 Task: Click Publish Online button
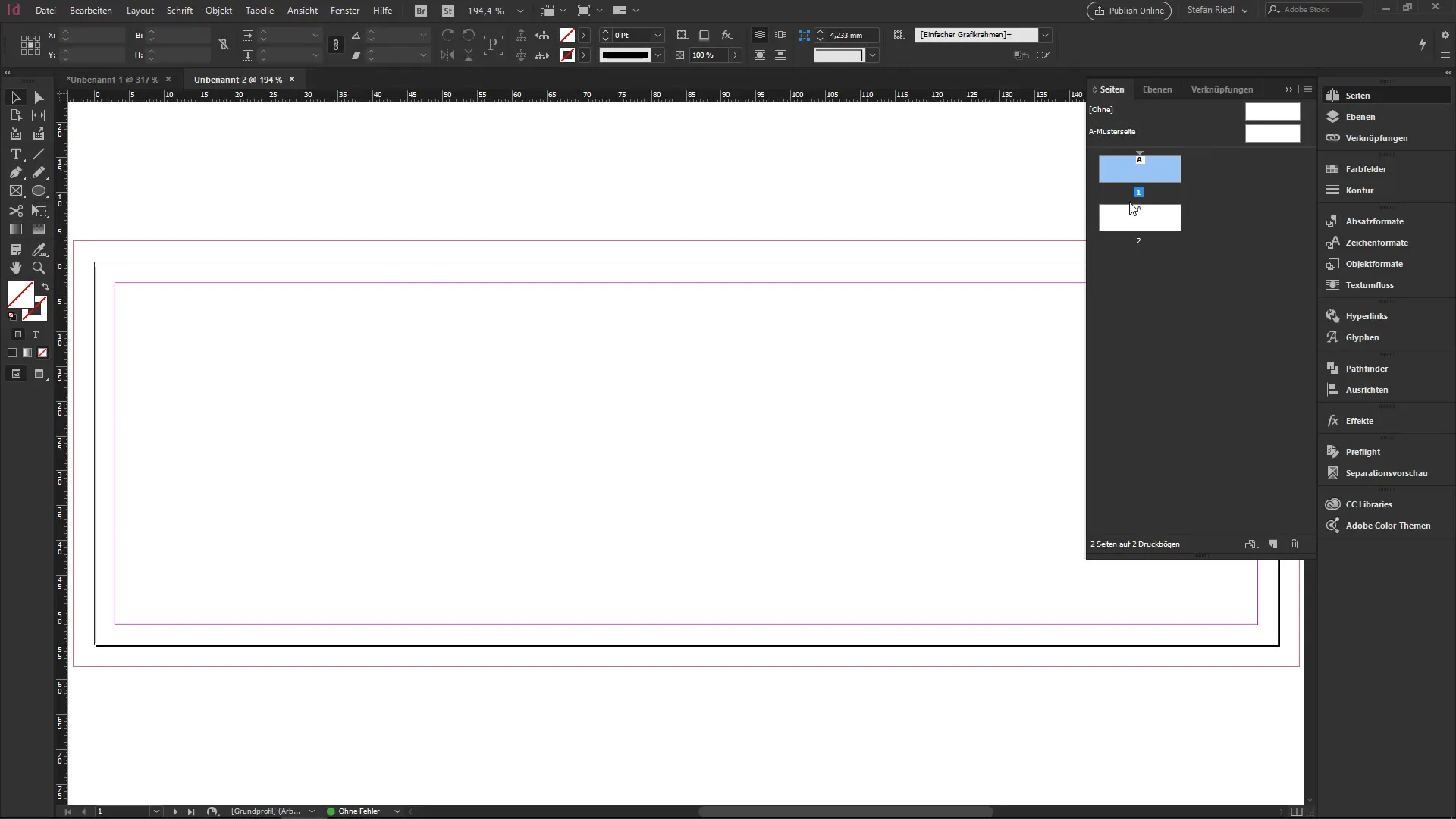(x=1129, y=11)
